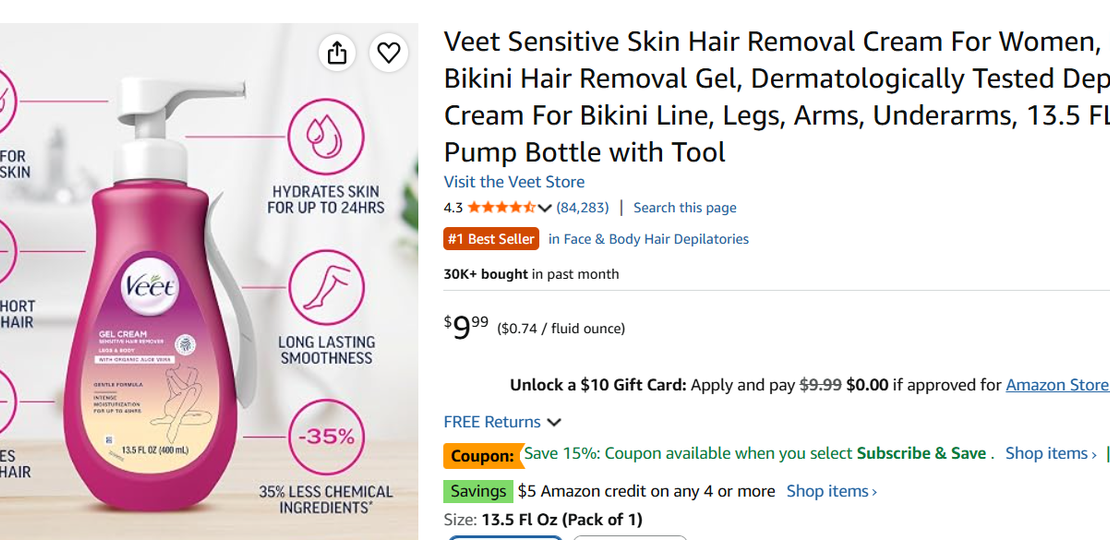Click Shop items next to Amazon credit savings

(x=832, y=491)
